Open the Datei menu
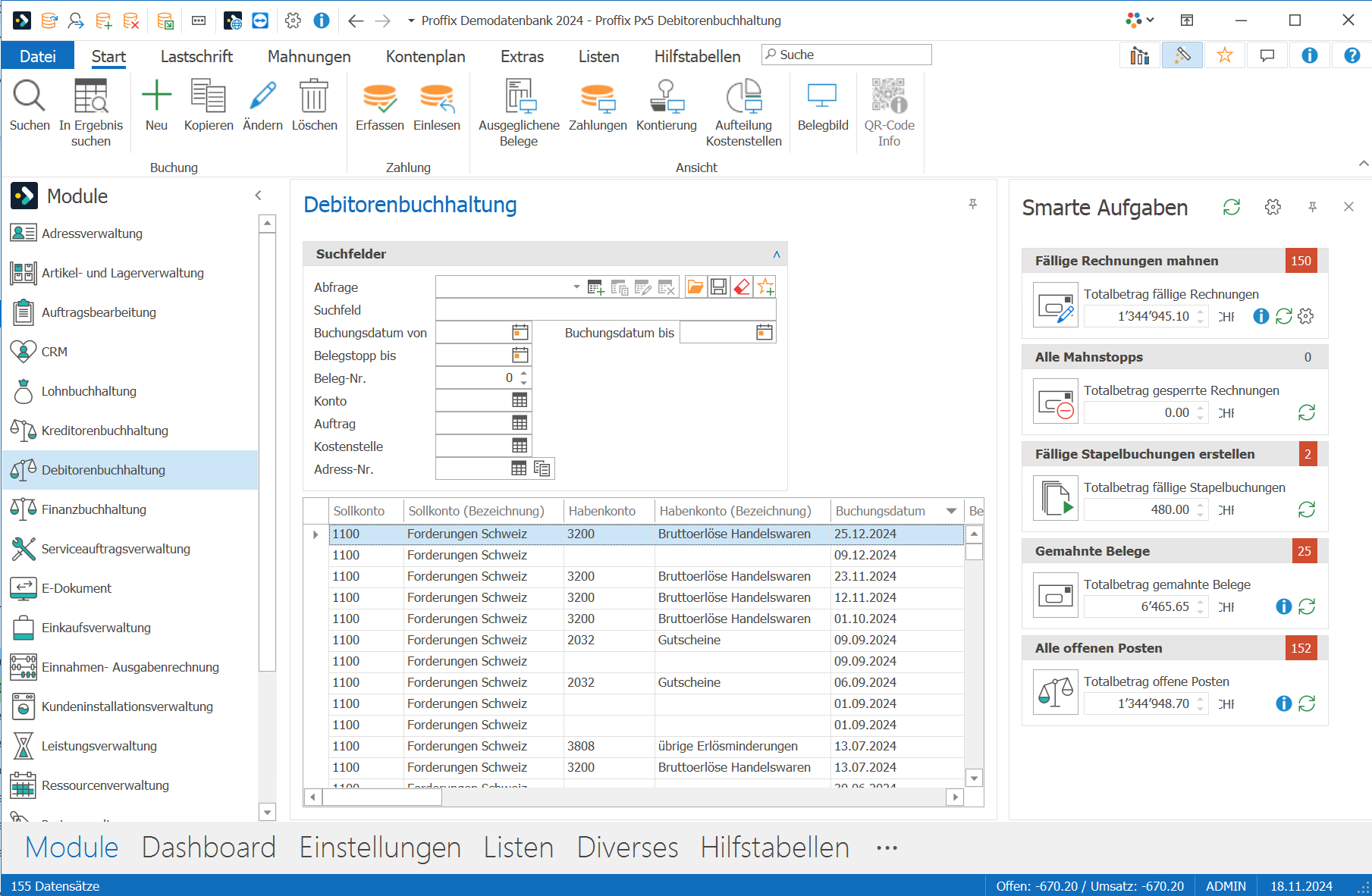This screenshot has width=1372, height=896. point(38,56)
